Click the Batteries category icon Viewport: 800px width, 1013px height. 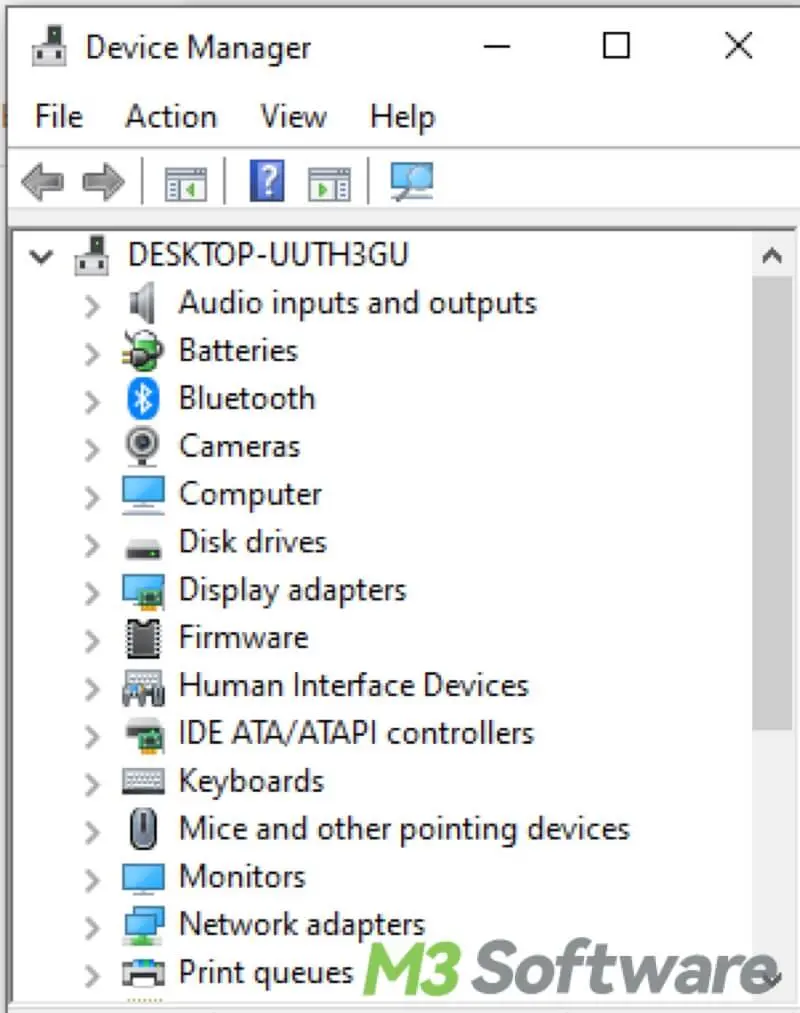point(142,350)
